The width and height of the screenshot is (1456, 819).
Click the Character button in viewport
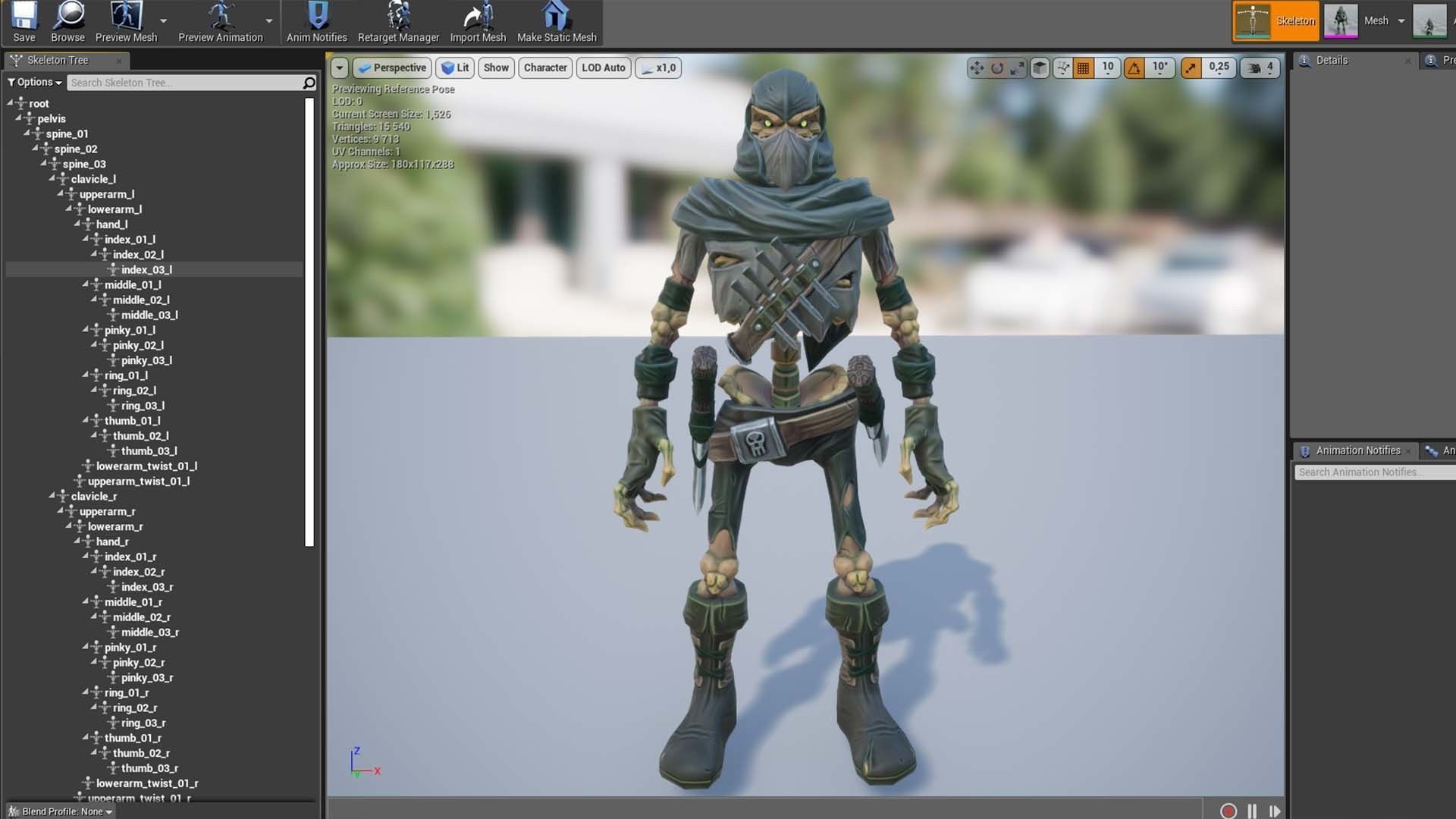(544, 67)
